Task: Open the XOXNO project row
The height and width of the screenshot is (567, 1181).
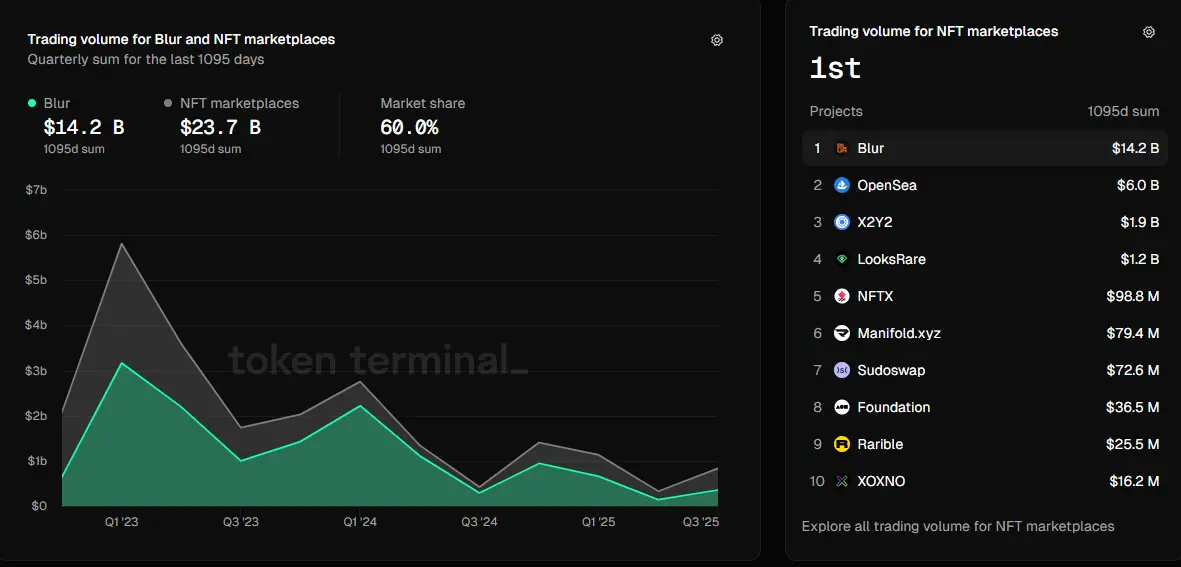Action: (x=984, y=482)
